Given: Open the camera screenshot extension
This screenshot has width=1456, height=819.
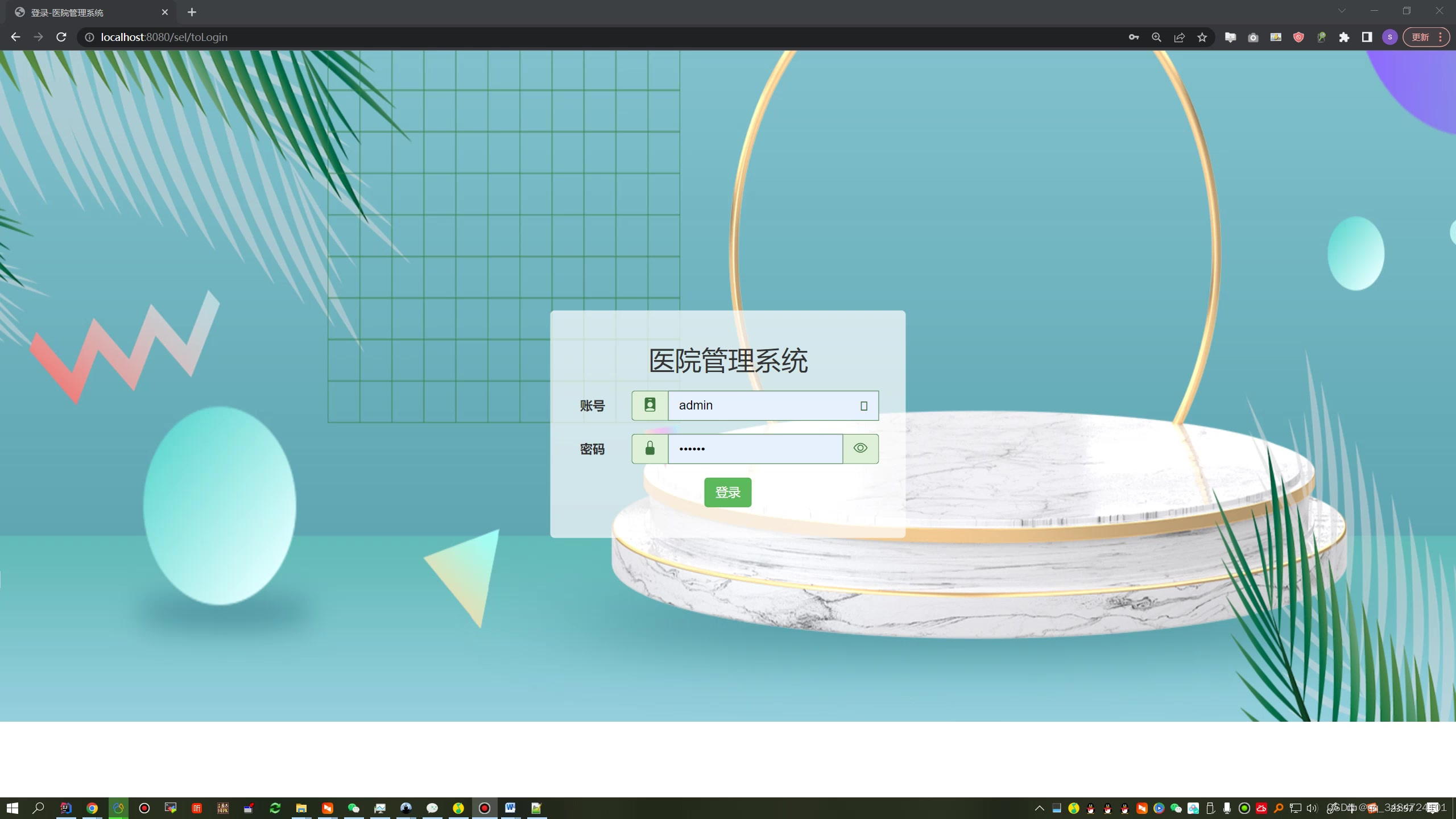Looking at the screenshot, I should pyautogui.click(x=1253, y=37).
